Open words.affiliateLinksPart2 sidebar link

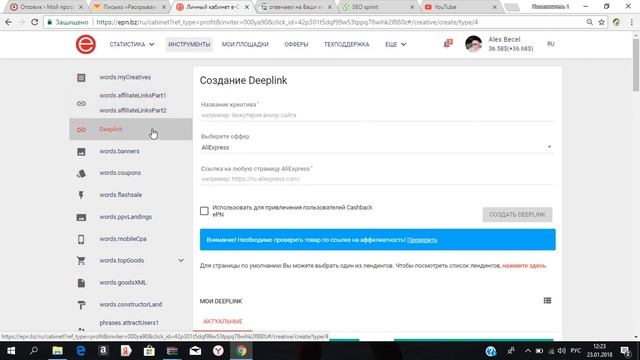133,110
